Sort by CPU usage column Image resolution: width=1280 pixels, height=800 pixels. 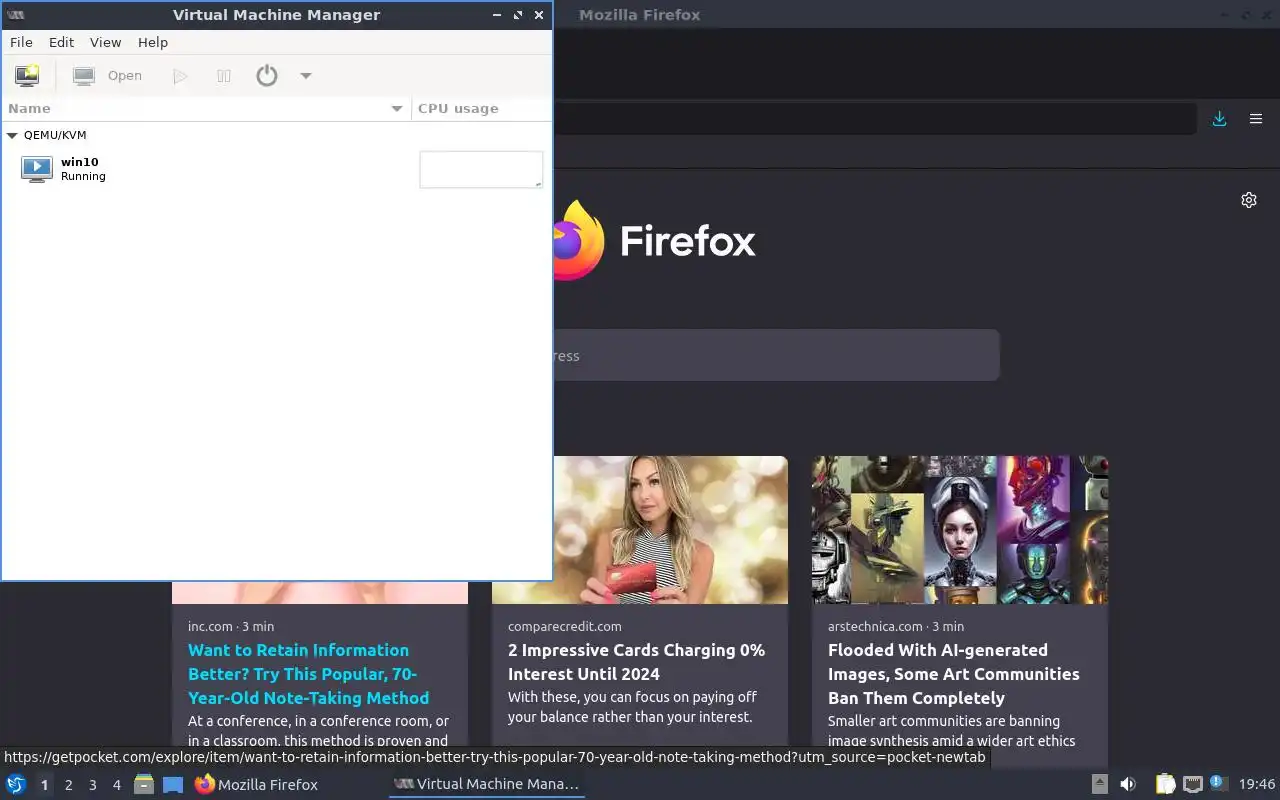[481, 108]
